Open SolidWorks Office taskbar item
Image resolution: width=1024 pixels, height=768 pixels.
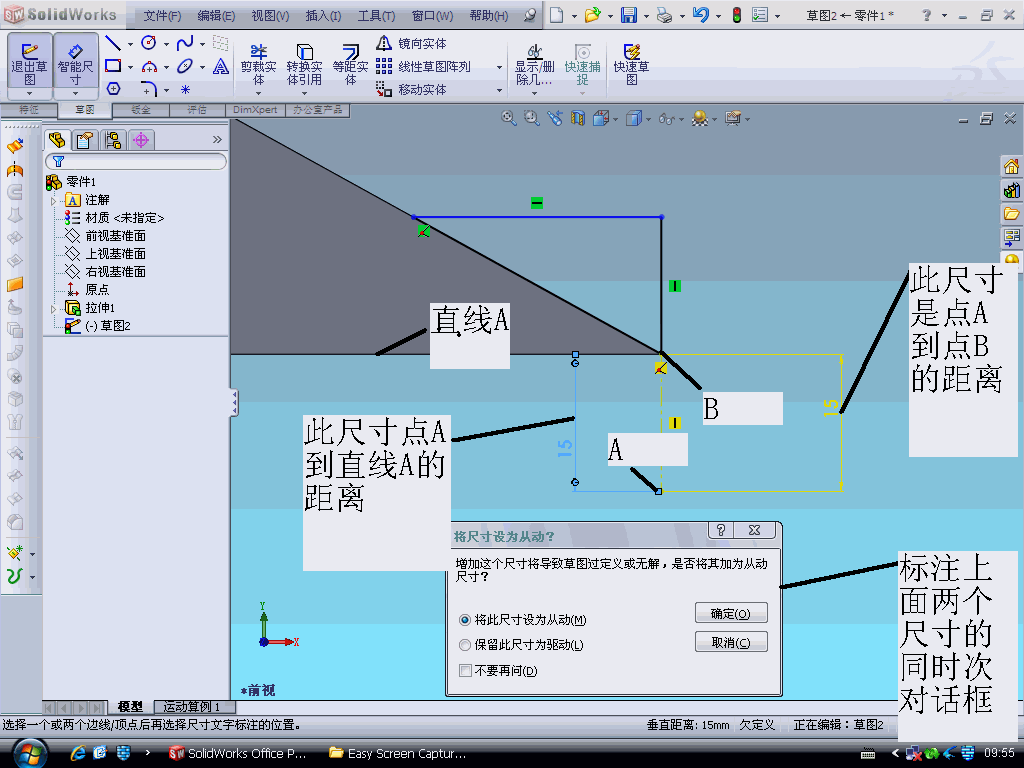pos(238,754)
